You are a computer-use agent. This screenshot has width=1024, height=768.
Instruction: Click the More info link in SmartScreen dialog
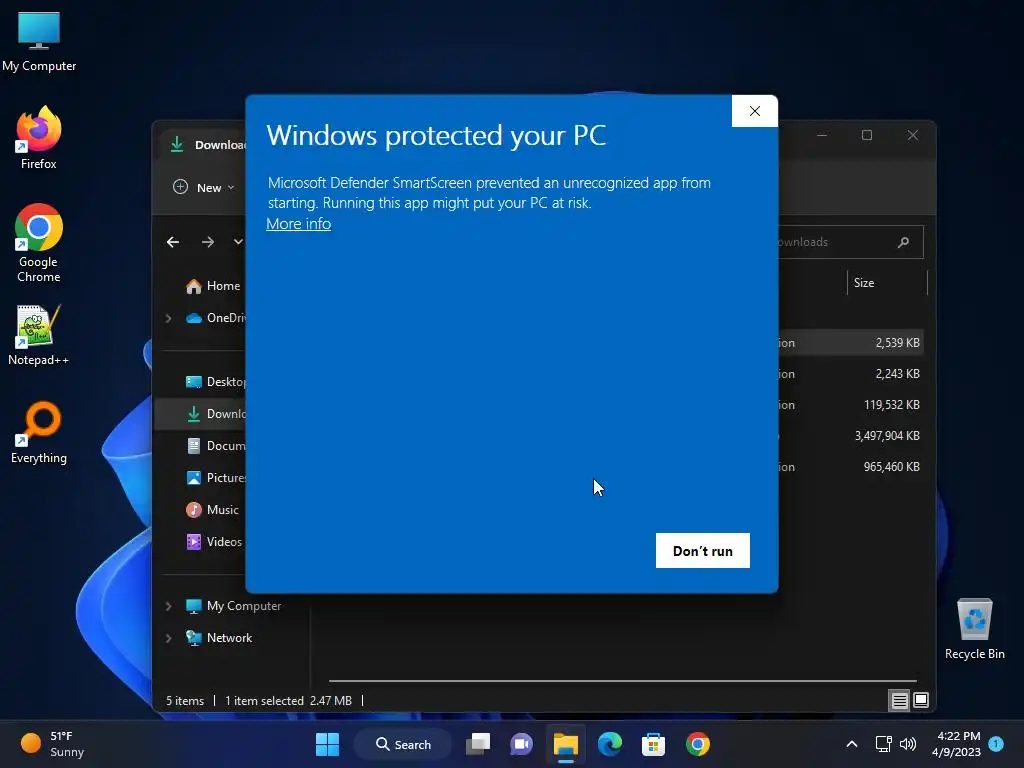coord(298,224)
